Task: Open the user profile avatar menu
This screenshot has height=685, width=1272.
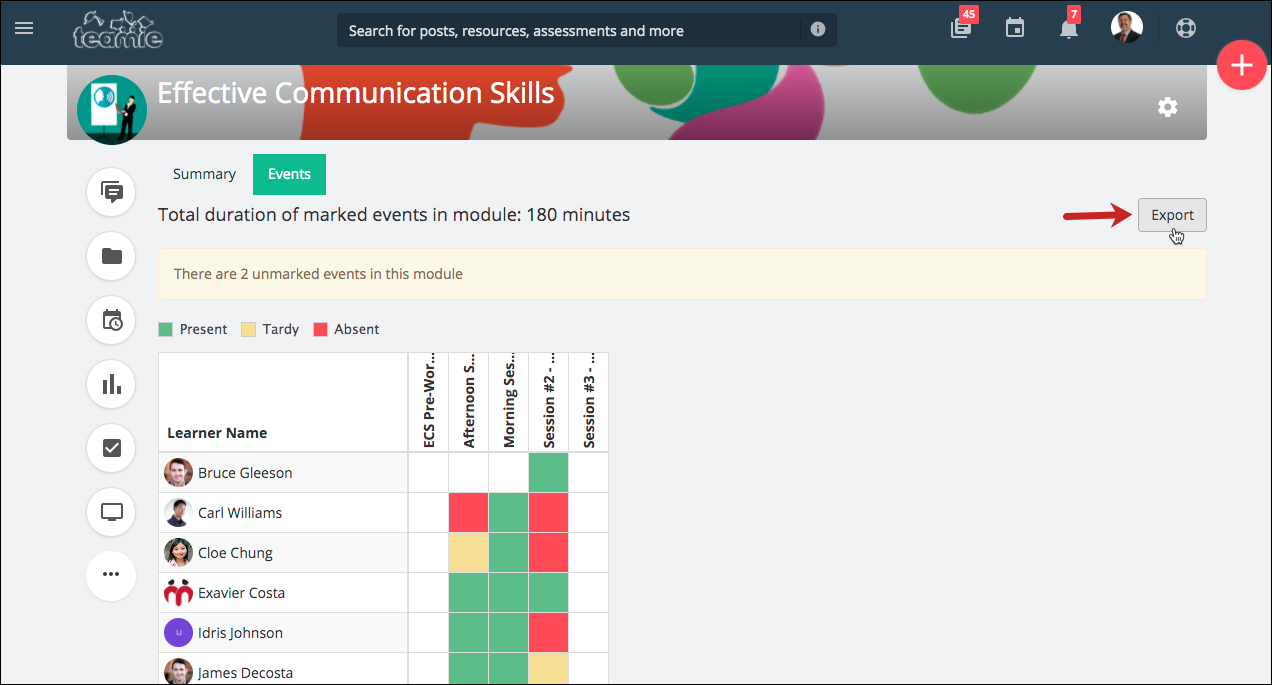Action: 1127,27
